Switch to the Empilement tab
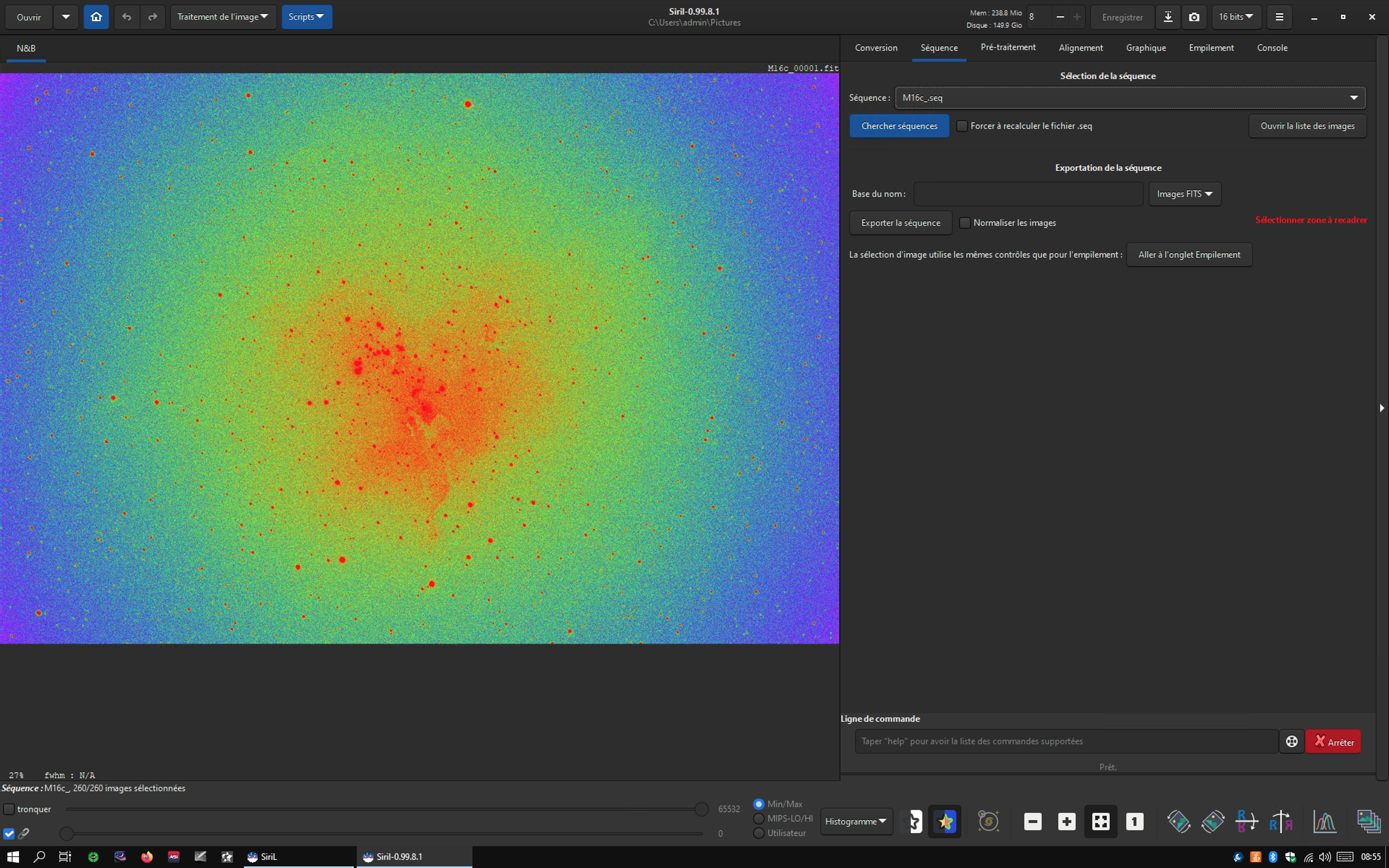Screen dimensions: 1389x868 tap(1211, 48)
